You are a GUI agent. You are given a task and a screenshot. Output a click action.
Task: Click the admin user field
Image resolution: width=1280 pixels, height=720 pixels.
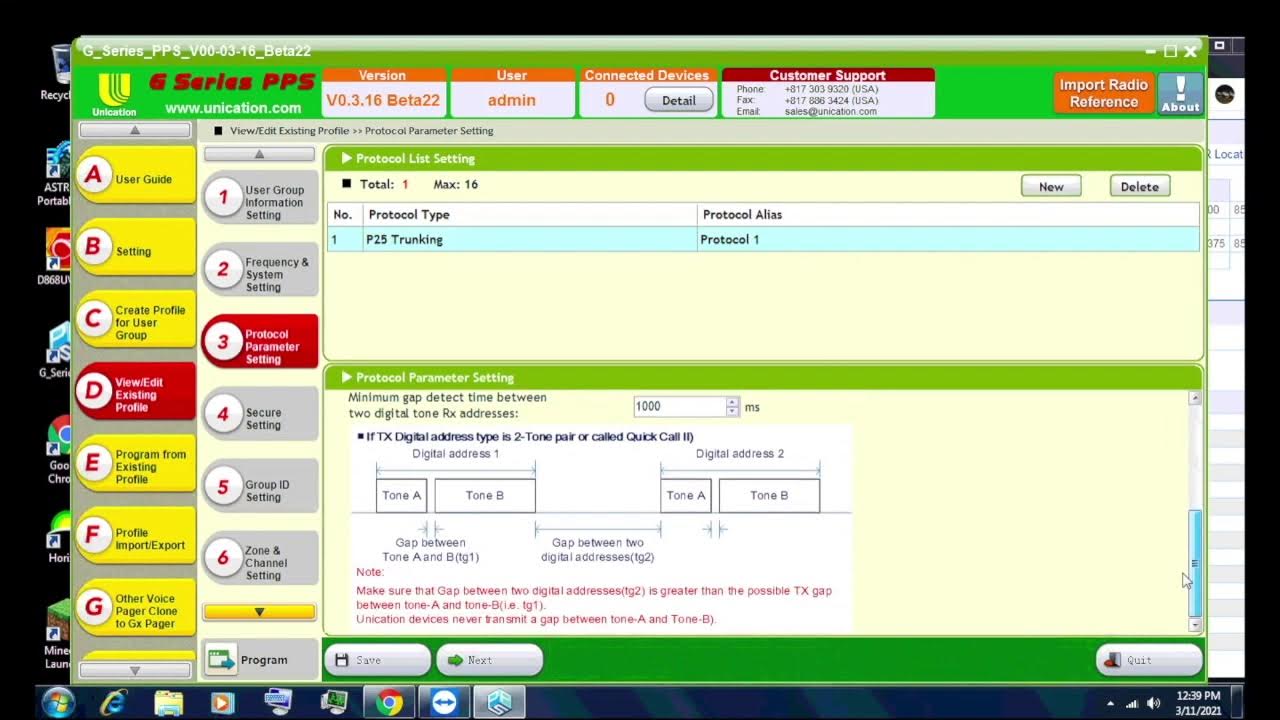[512, 100]
